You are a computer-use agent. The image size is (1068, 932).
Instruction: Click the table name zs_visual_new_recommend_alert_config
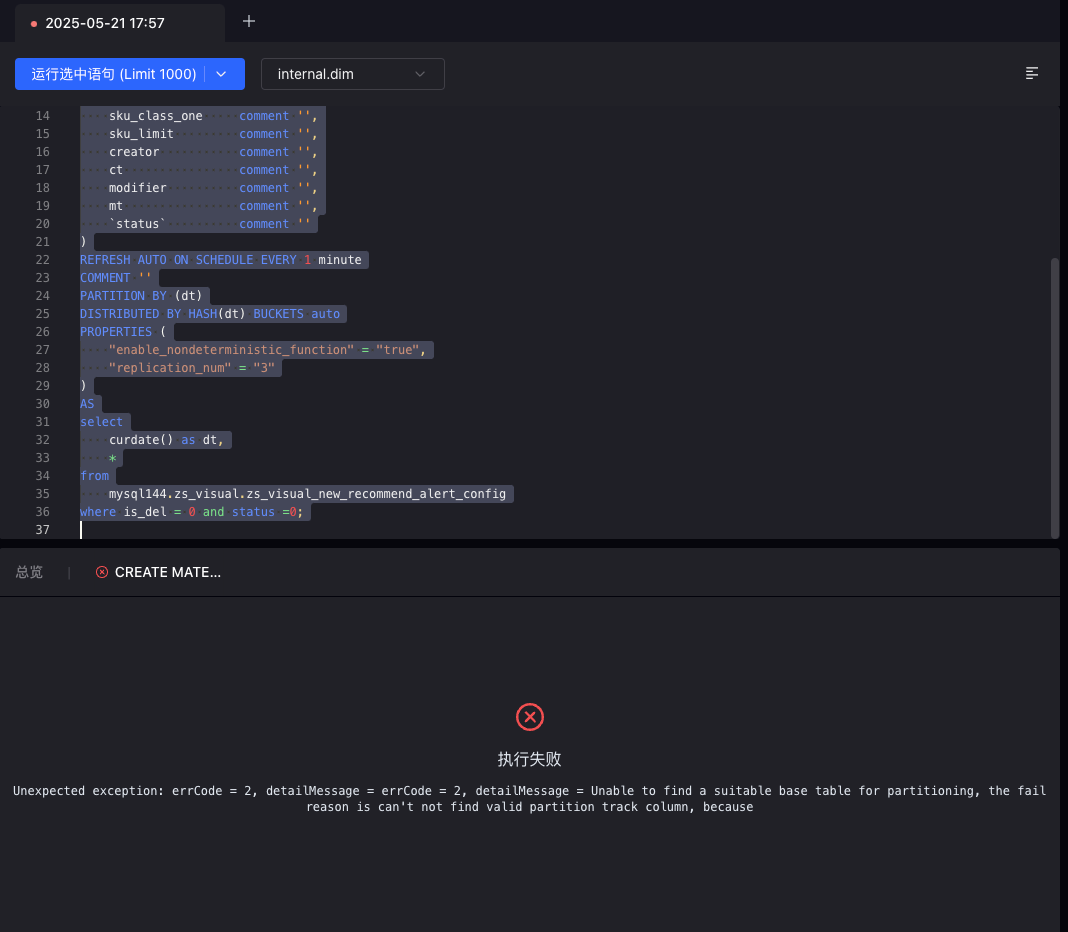tap(376, 493)
